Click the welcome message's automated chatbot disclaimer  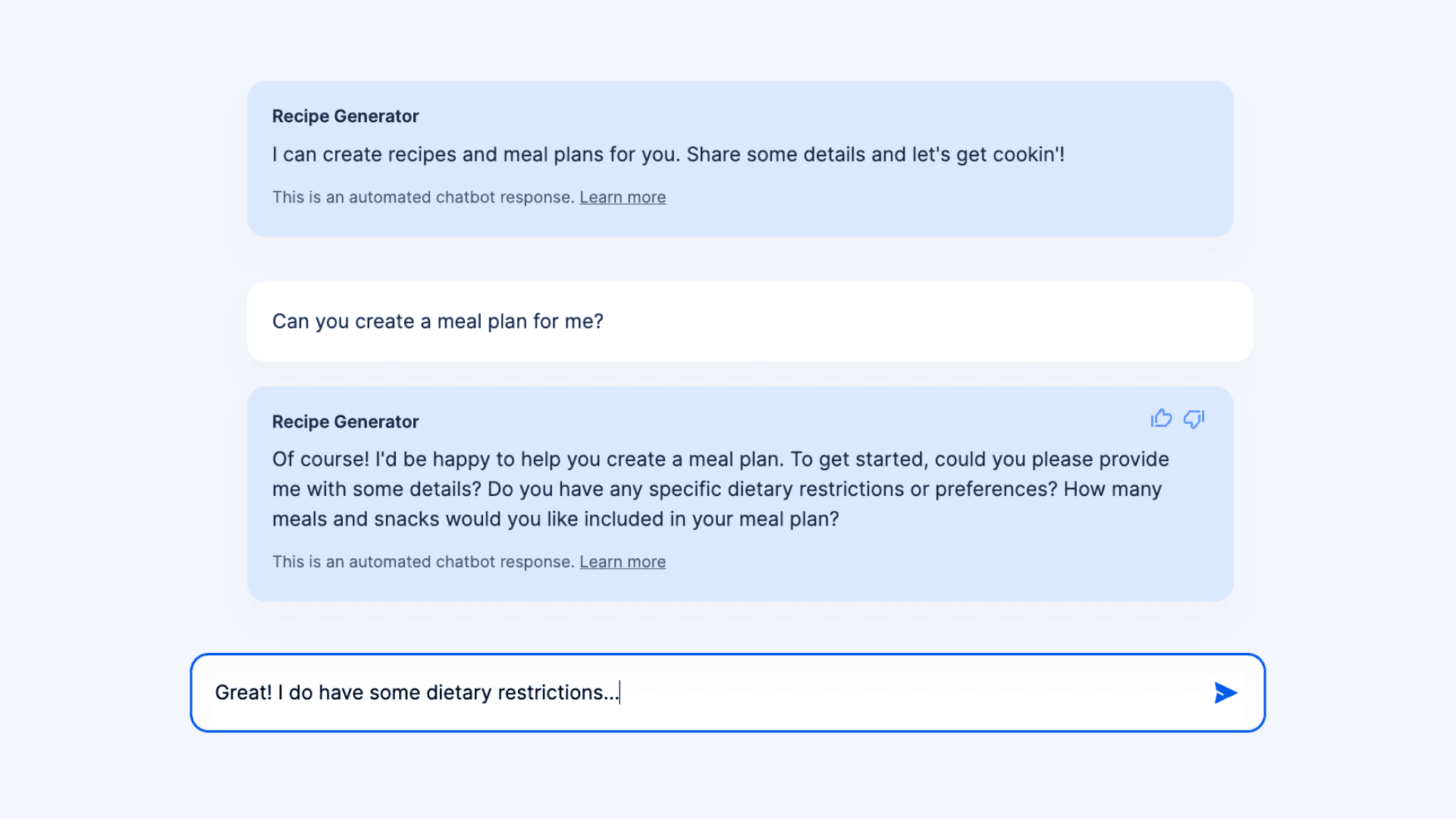coord(423,197)
